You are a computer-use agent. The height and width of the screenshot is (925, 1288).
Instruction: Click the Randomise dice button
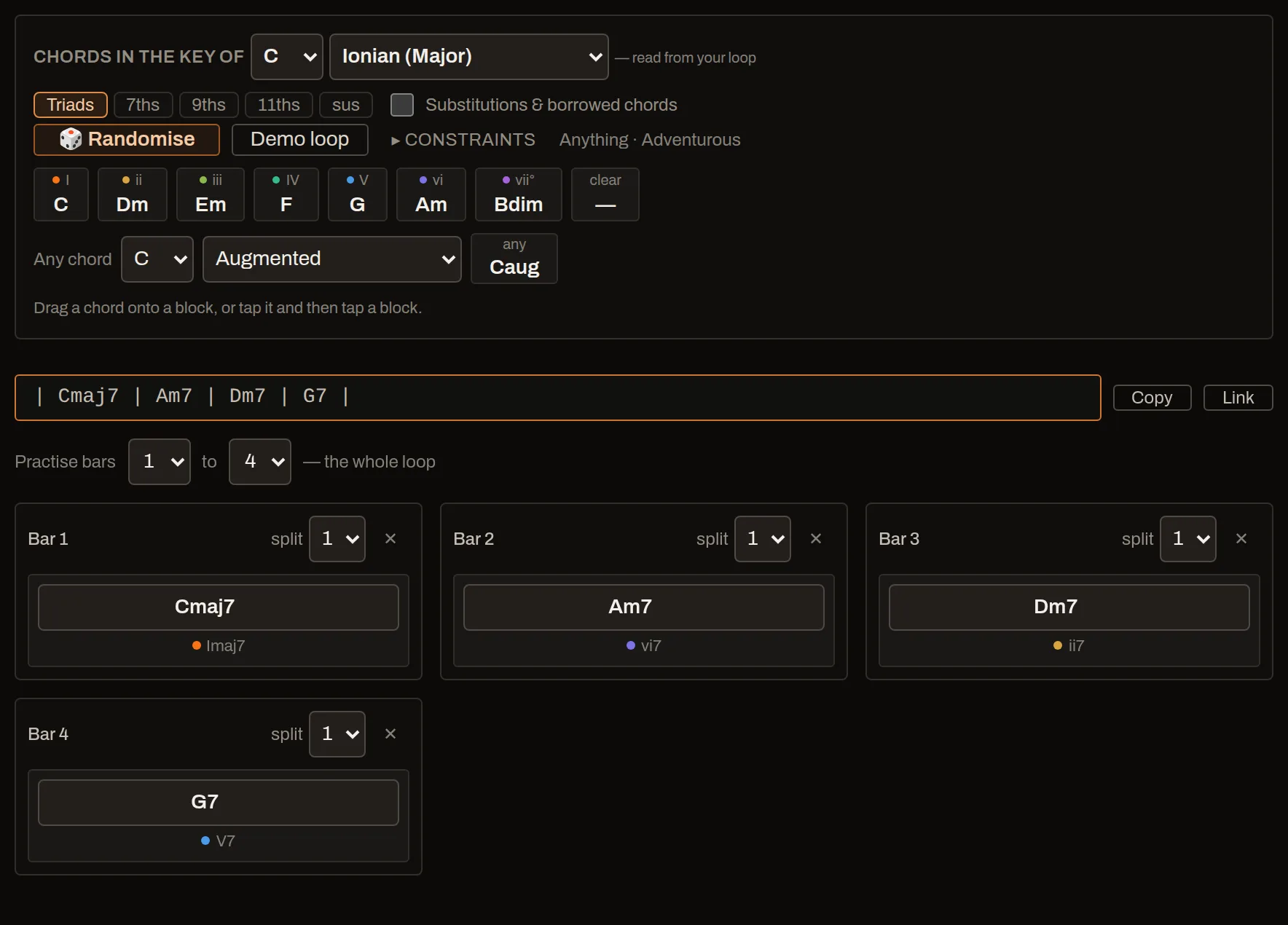[x=127, y=140]
